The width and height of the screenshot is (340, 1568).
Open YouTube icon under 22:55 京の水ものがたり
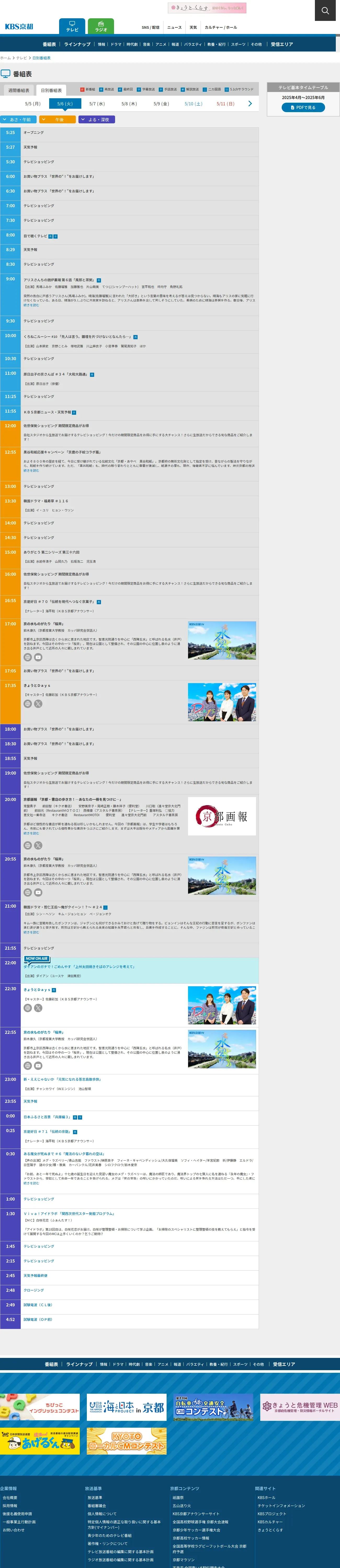click(x=38, y=1066)
